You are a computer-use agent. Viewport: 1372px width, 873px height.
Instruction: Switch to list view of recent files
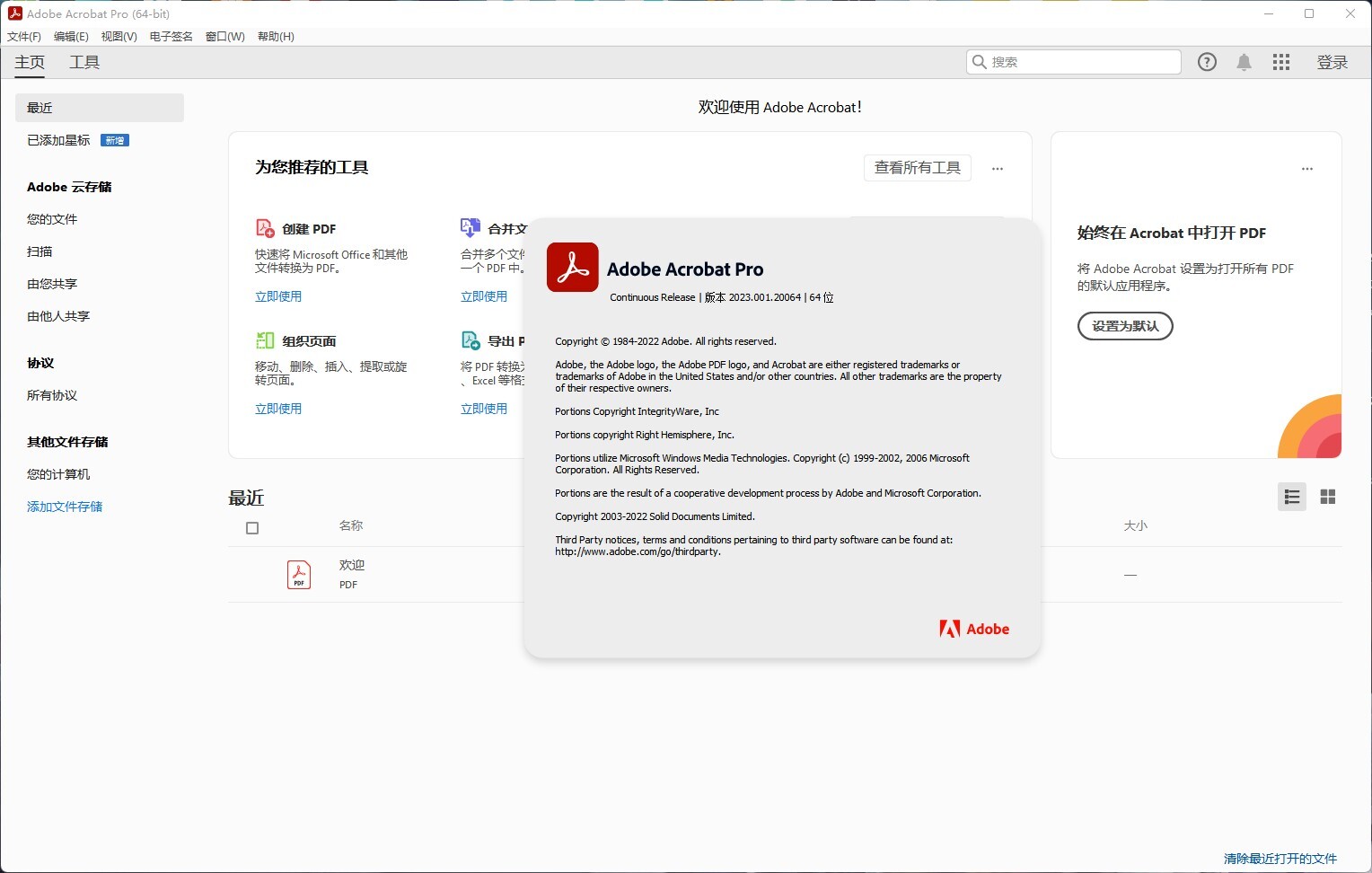[x=1292, y=497]
